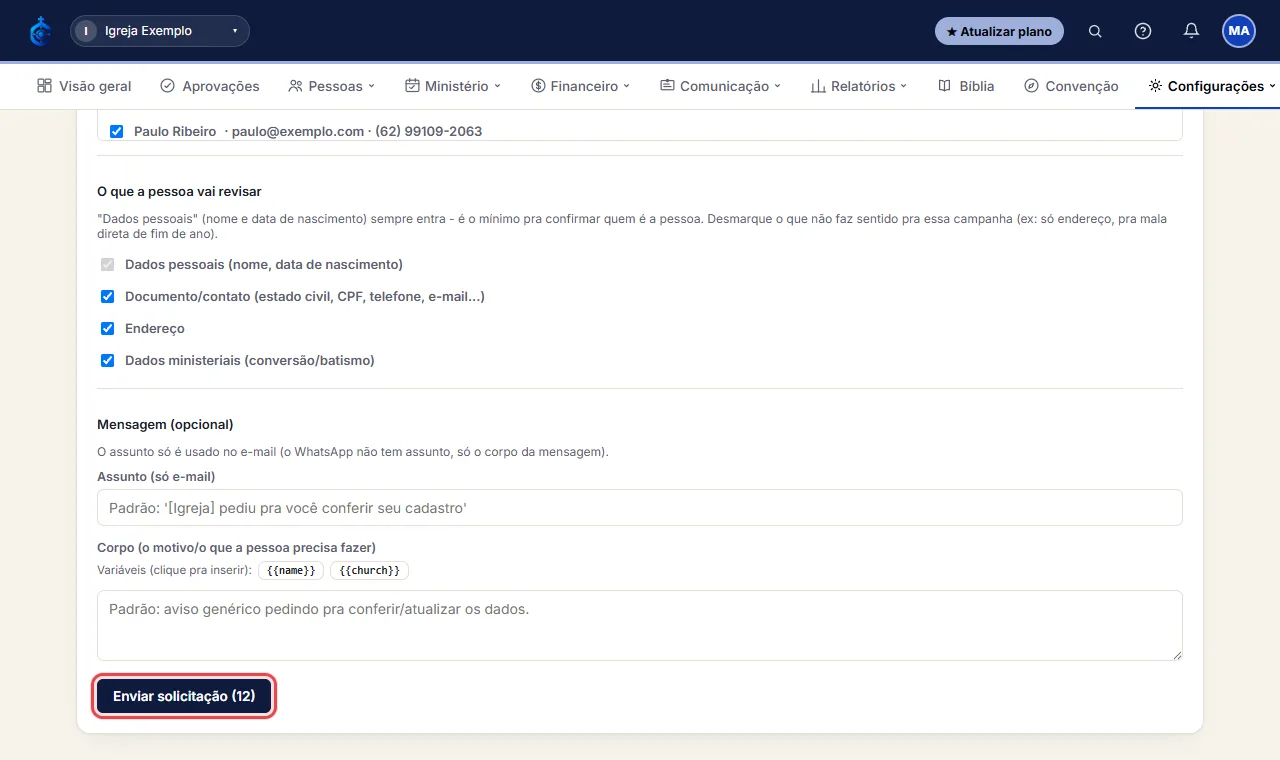Click the paulo@exemplo.com email text
This screenshot has height=760, width=1280.
coord(298,131)
